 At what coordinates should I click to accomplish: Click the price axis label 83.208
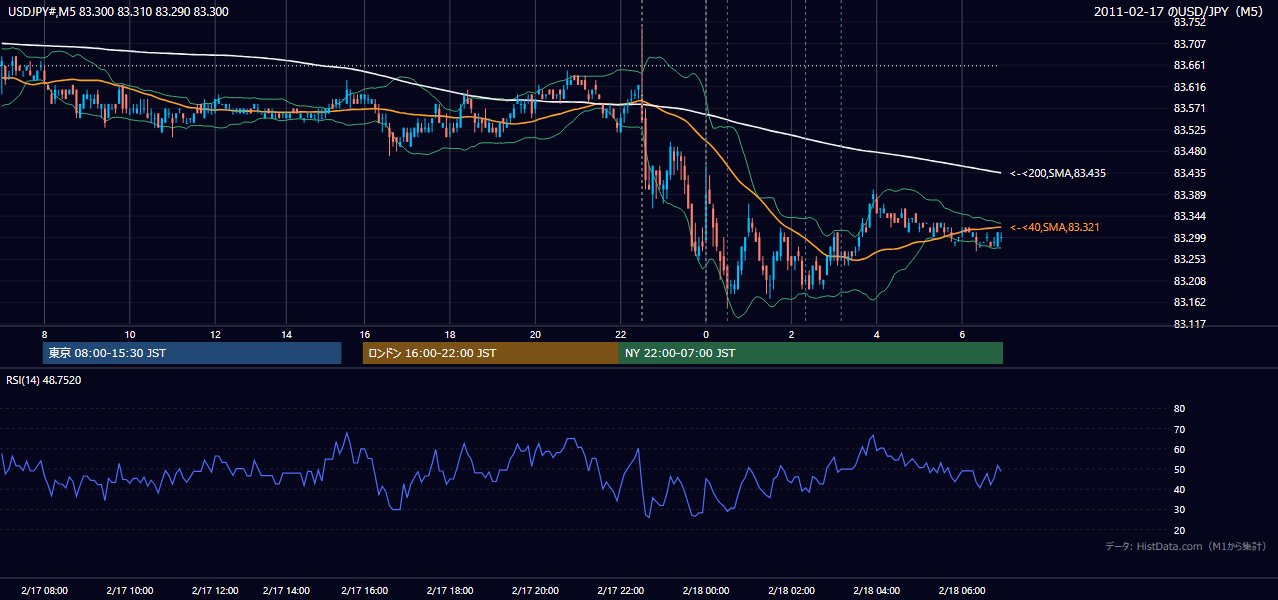(1188, 281)
